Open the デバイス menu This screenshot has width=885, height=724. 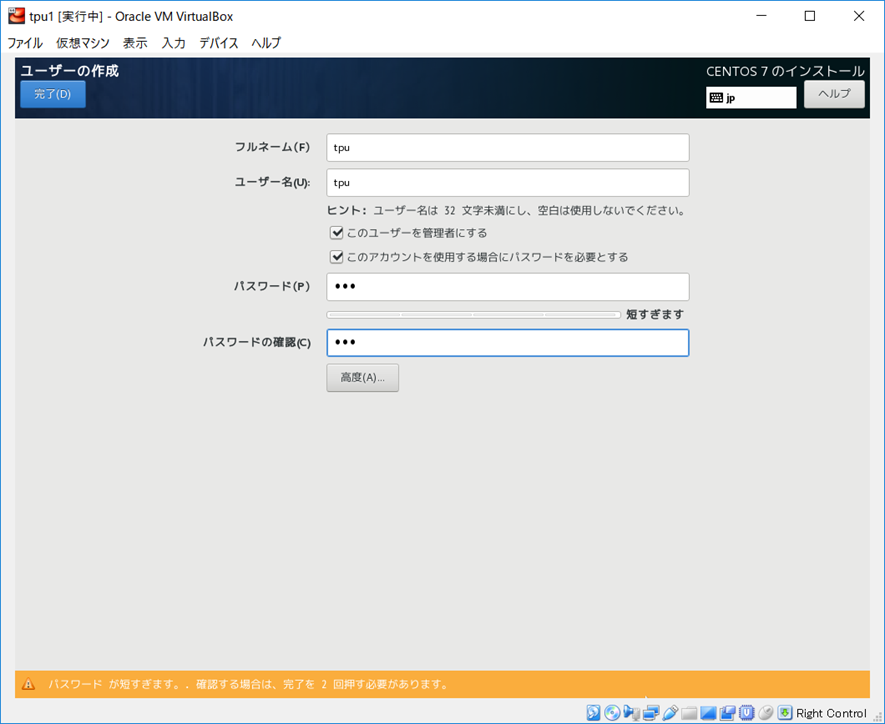[x=218, y=43]
